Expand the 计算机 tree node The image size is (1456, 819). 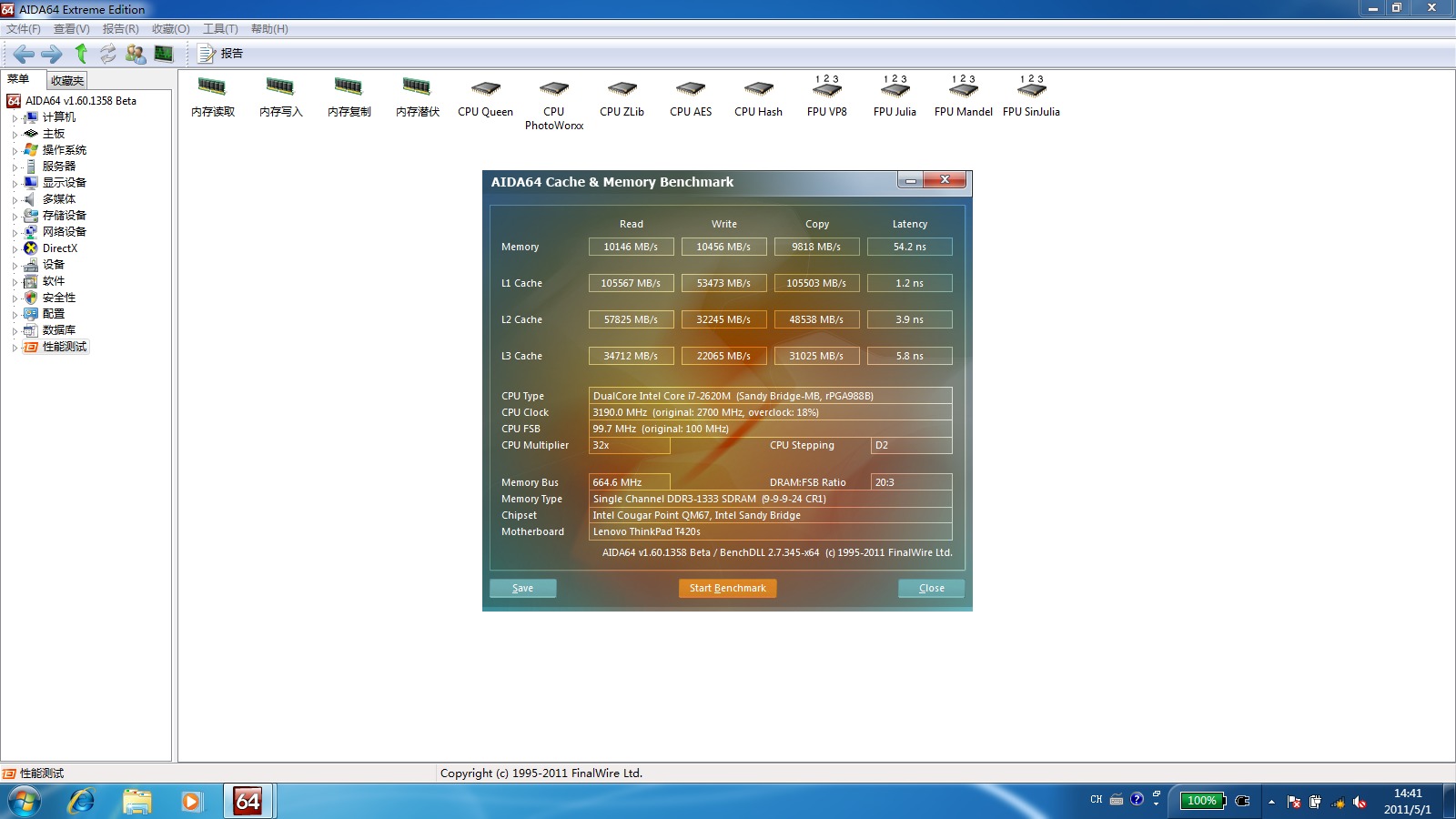pos(15,117)
